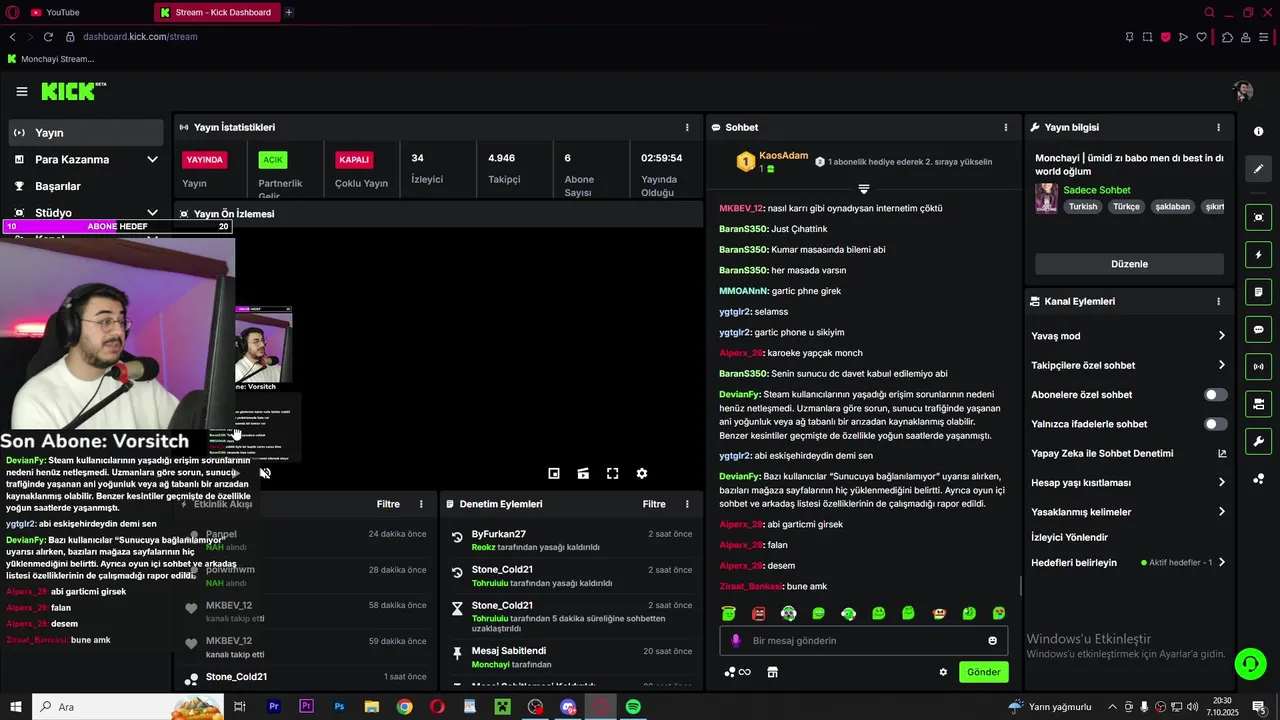The height and width of the screenshot is (720, 1280).
Task: Select Yayın in the left sidebar
Action: [x=85, y=132]
